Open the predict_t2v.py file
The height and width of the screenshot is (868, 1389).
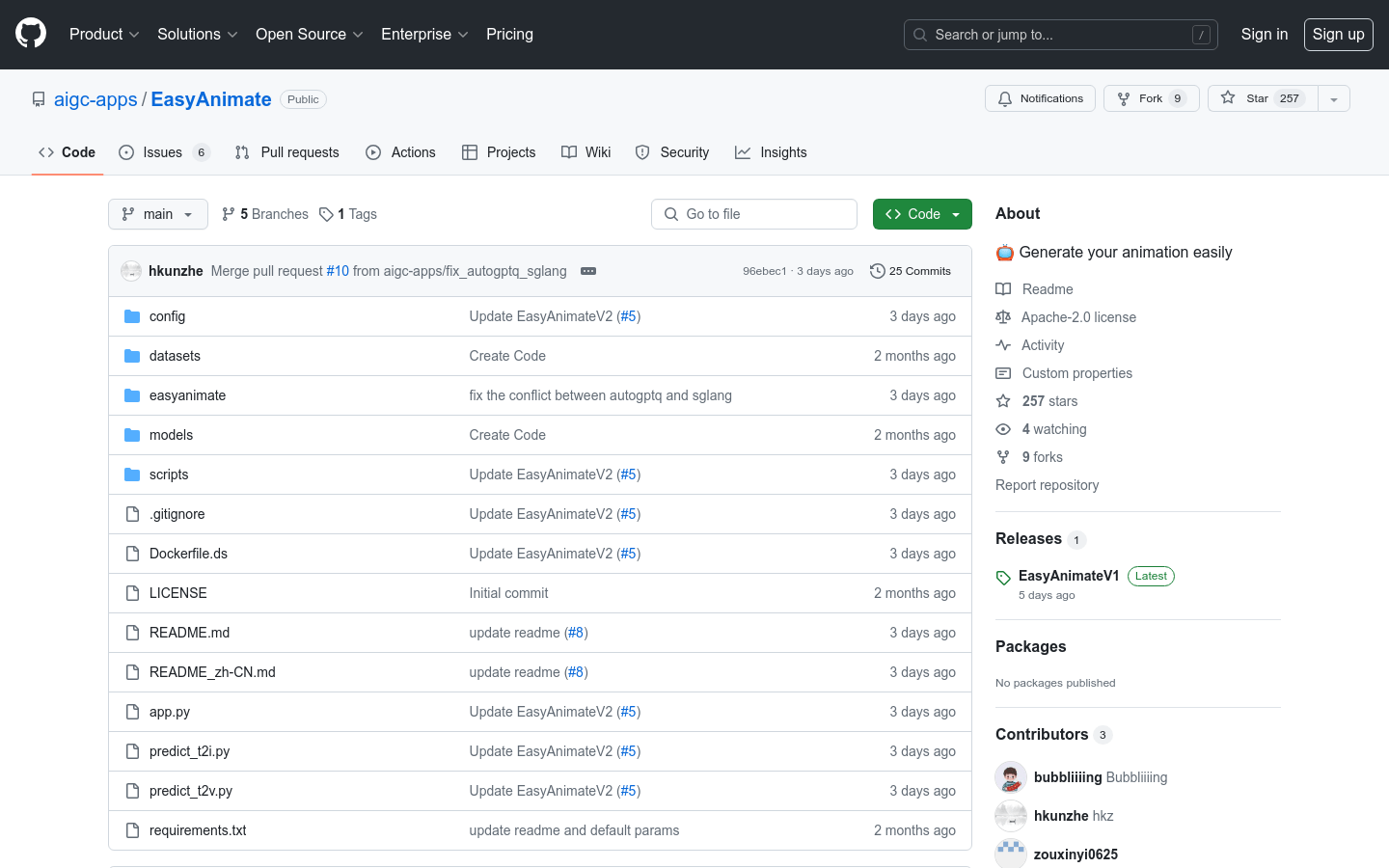(x=191, y=791)
